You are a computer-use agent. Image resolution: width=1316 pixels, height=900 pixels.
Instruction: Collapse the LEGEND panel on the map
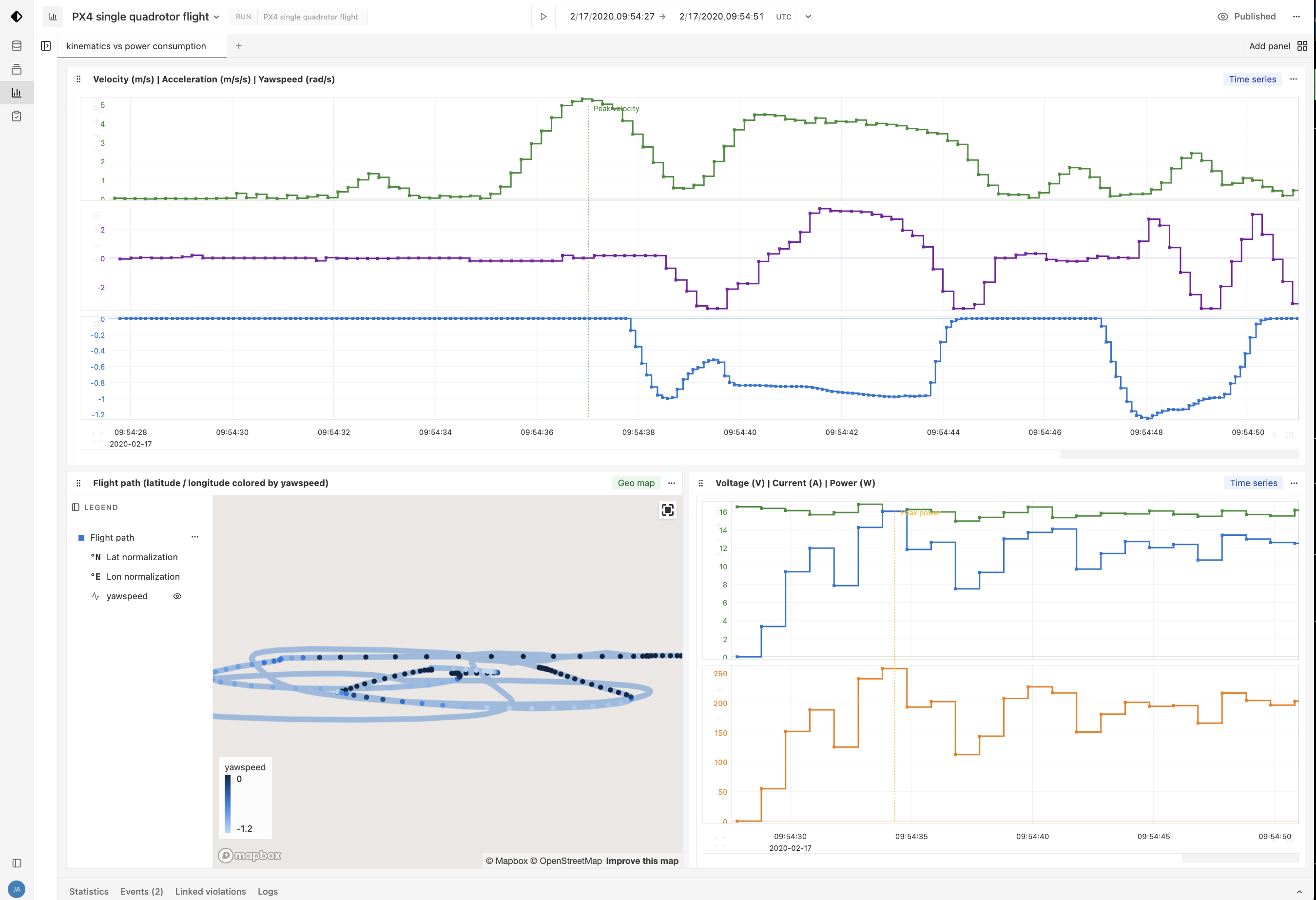76,507
